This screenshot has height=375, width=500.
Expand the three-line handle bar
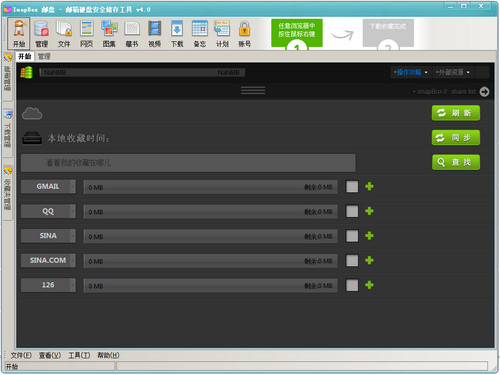[253, 90]
